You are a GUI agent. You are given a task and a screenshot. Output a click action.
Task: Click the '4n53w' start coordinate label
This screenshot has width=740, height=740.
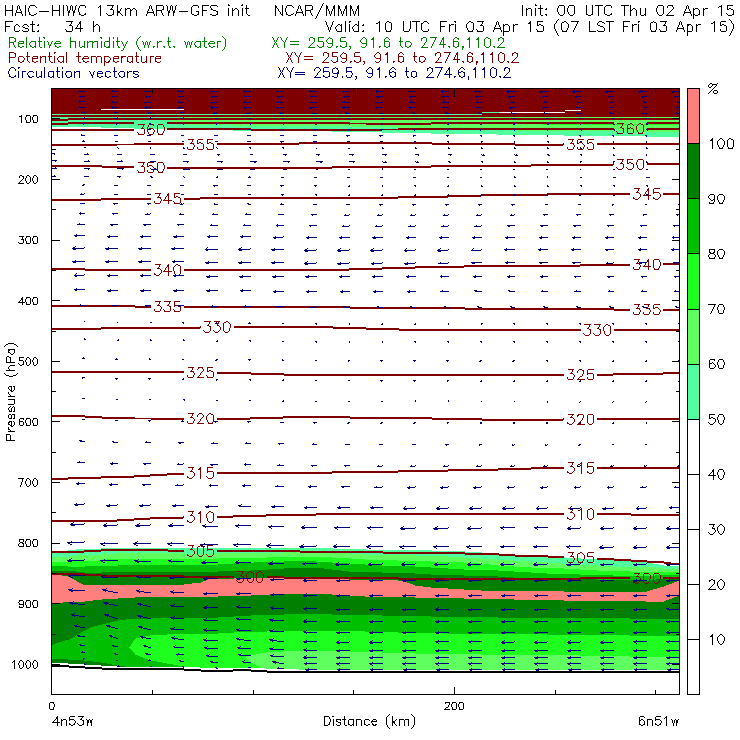pyautogui.click(x=72, y=722)
